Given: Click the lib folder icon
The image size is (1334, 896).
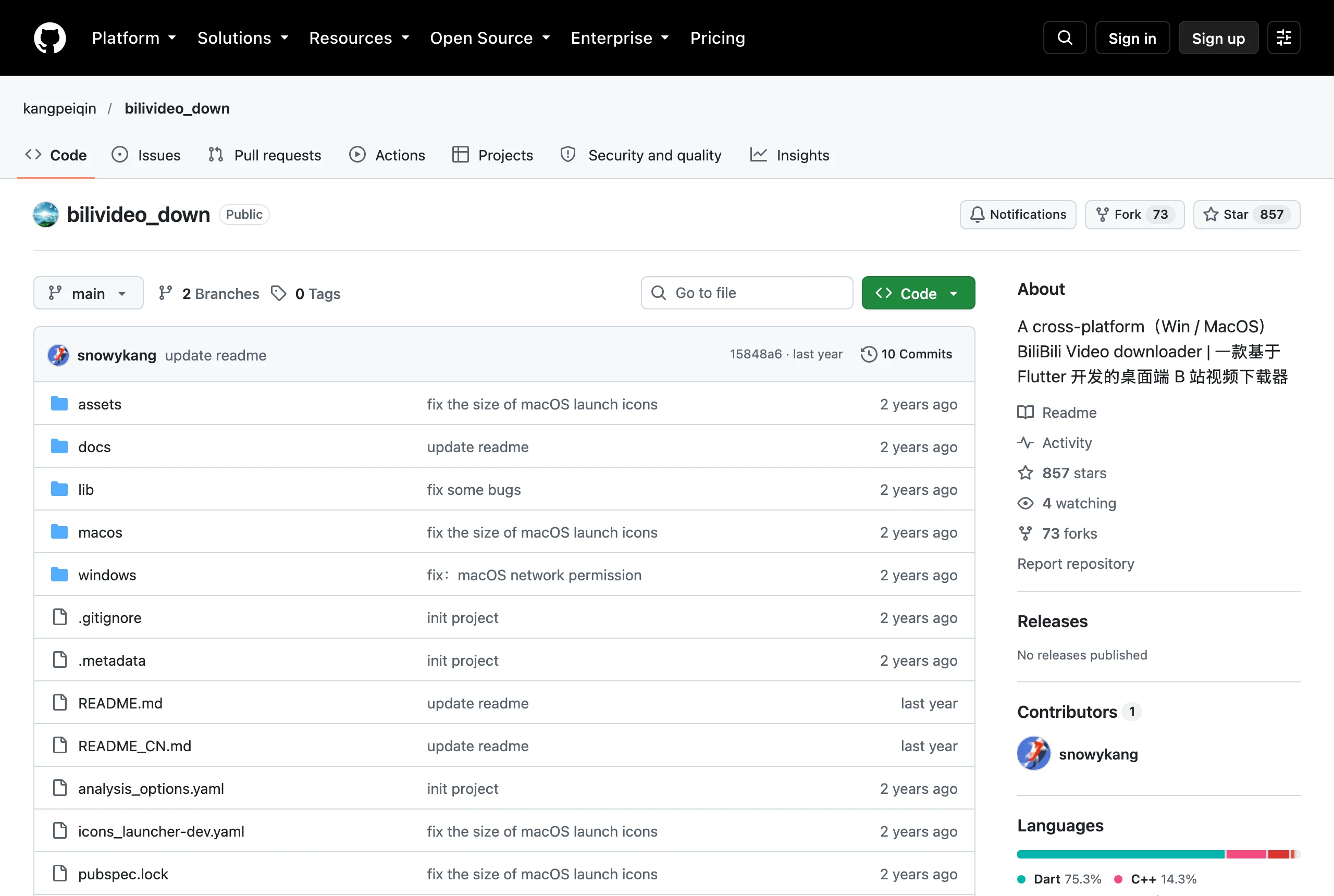Looking at the screenshot, I should [x=59, y=489].
